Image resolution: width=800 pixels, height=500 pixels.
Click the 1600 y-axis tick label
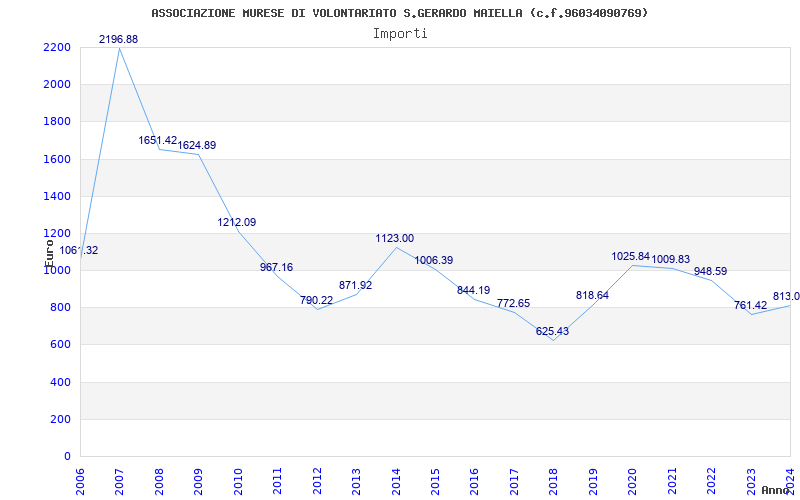click(x=57, y=159)
